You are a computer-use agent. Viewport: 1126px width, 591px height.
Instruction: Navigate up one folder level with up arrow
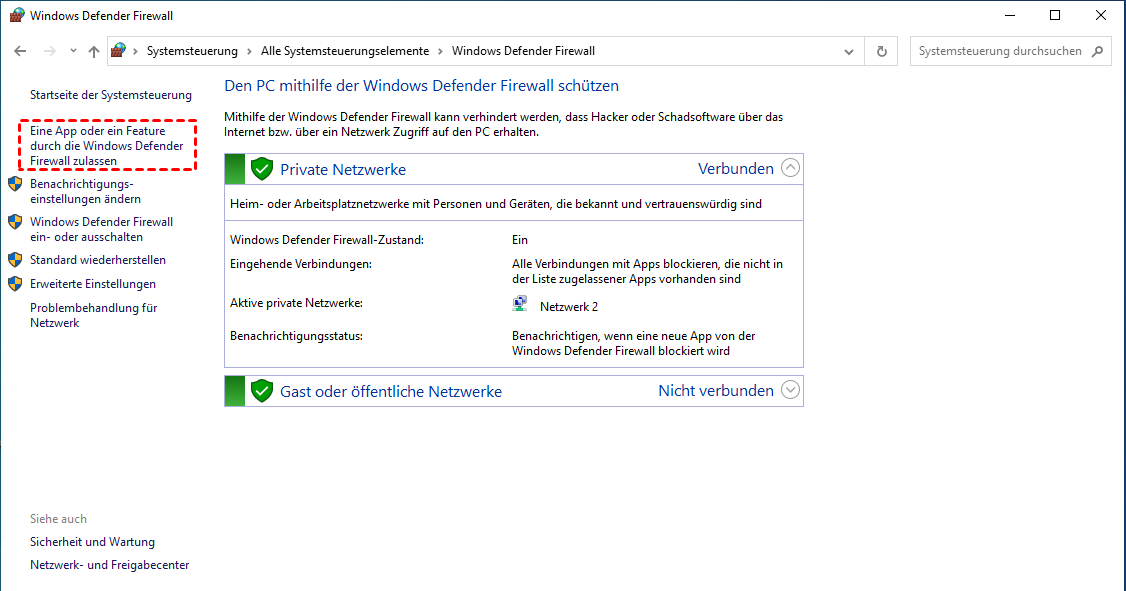[94, 51]
